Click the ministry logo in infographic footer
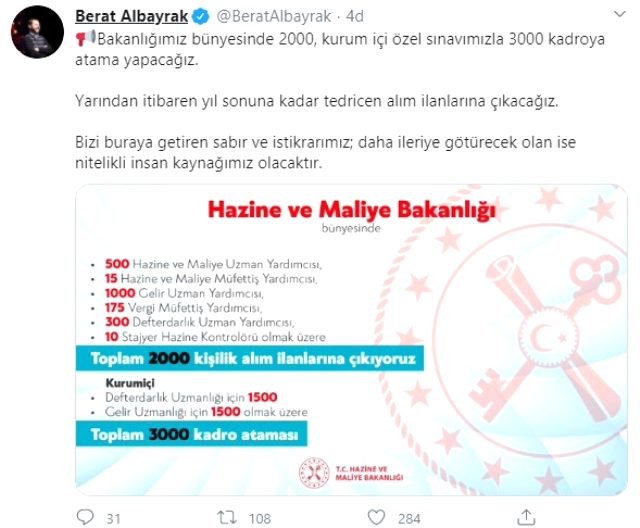Viewport: 640px width, 528px height. pos(314,473)
